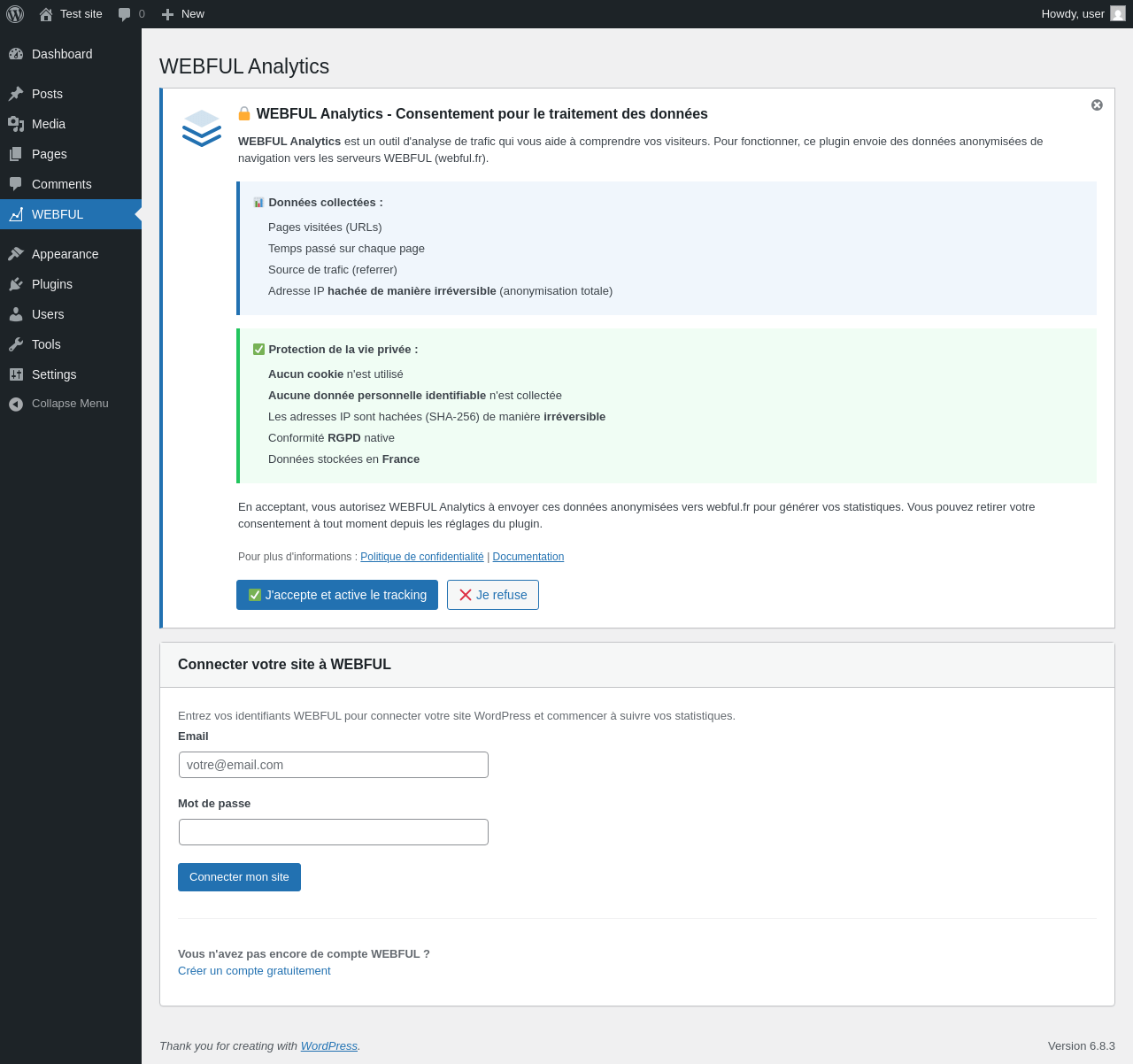This screenshot has height=1064, width=1133.
Task: Click the Settings sliders icon
Action: (16, 374)
